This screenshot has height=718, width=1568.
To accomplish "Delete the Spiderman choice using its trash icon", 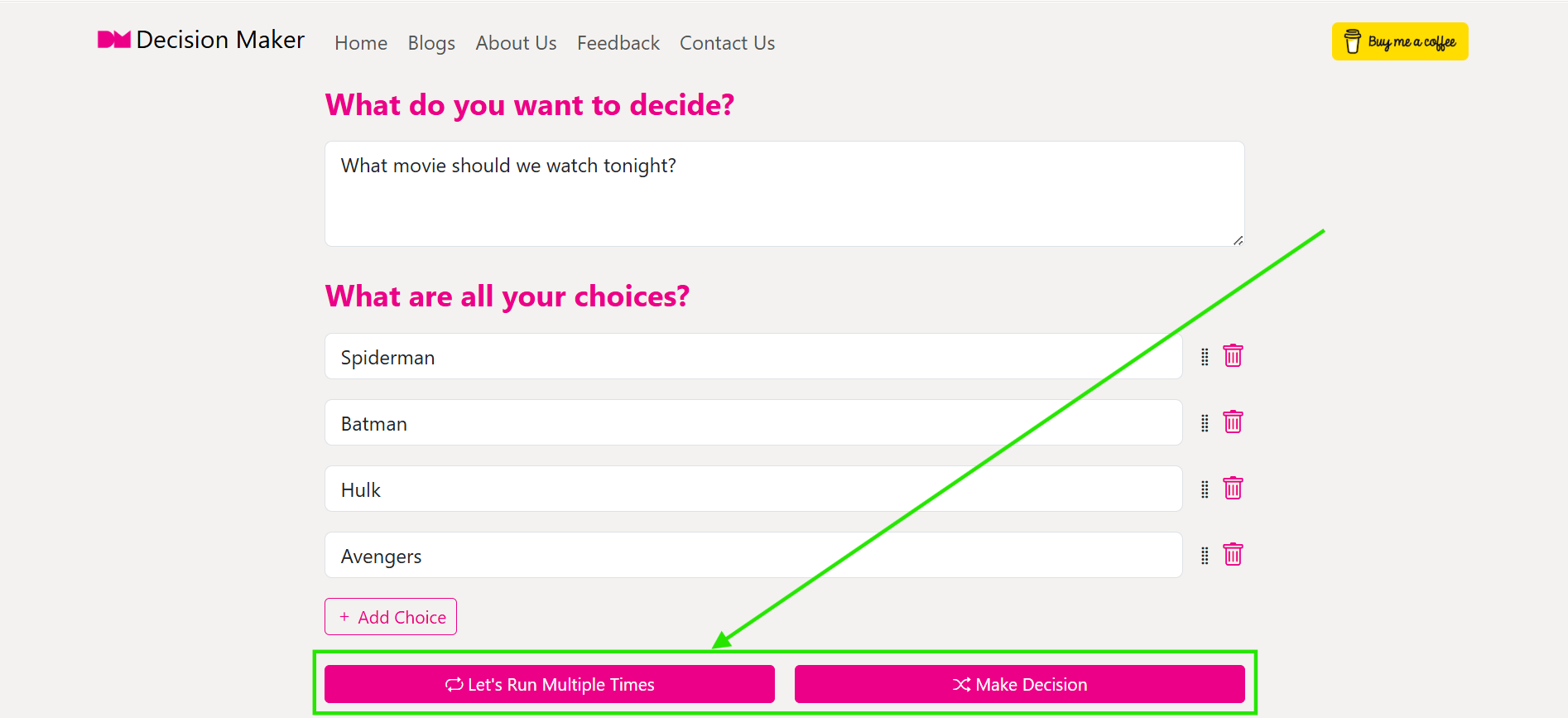I will [1233, 356].
